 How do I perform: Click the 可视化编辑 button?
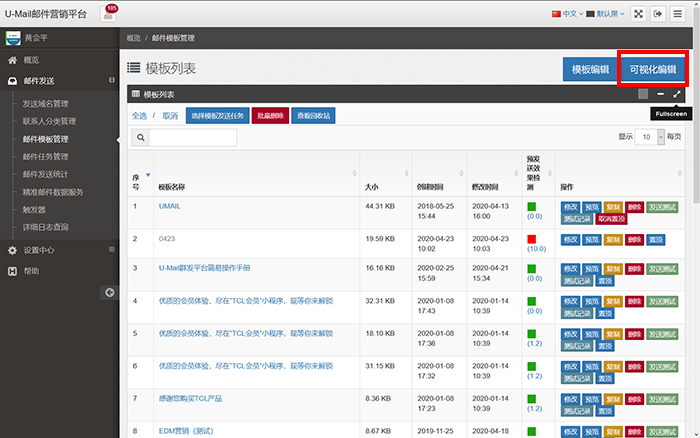click(x=652, y=70)
